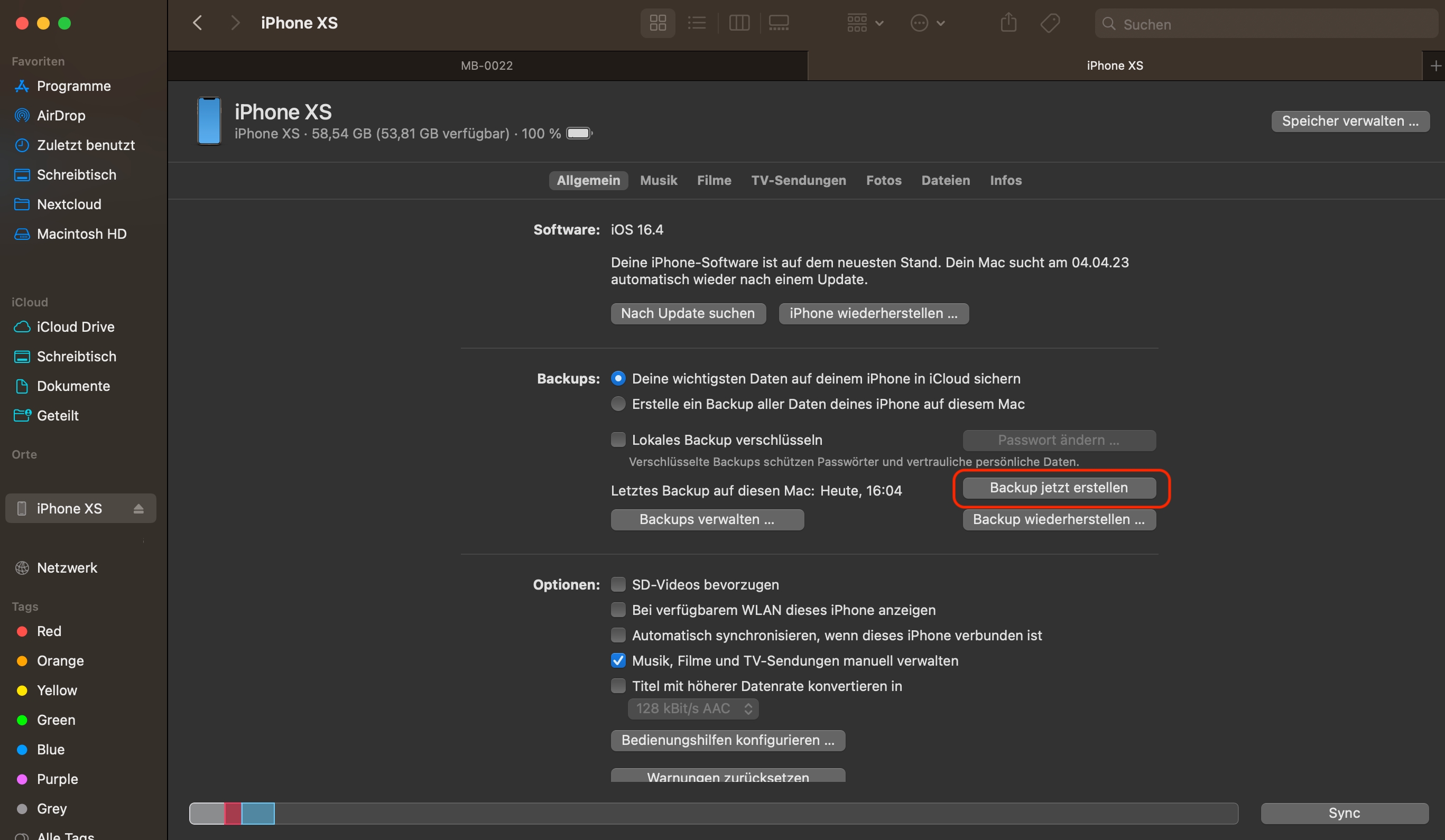Switch to gallery view

(x=779, y=23)
